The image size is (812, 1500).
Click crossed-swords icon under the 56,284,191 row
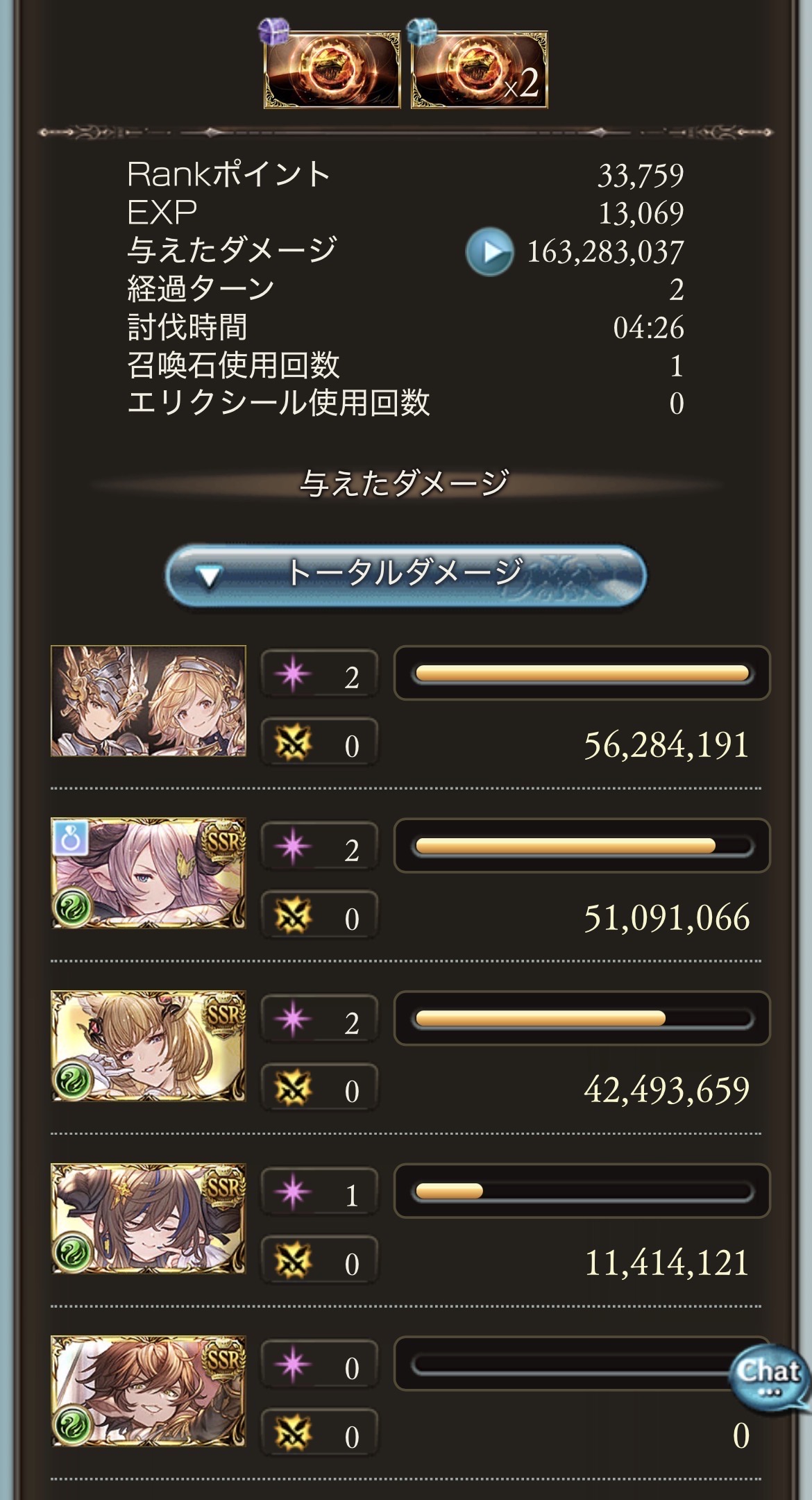coord(293,744)
